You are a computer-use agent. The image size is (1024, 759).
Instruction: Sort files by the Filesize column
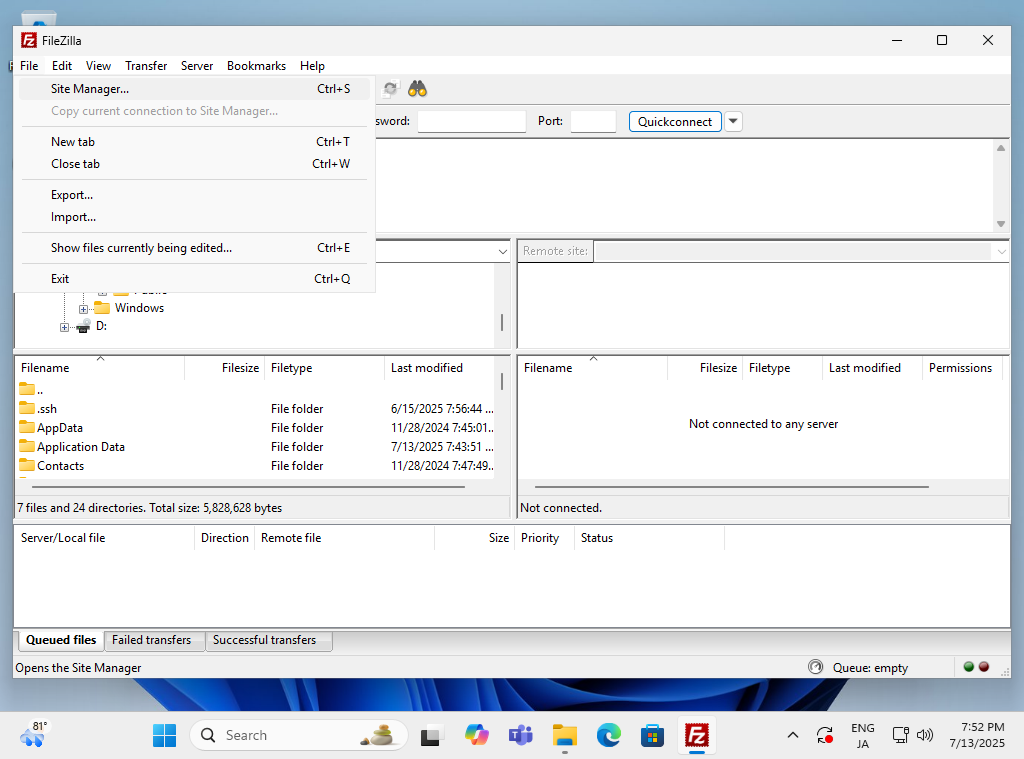[x=242, y=367]
